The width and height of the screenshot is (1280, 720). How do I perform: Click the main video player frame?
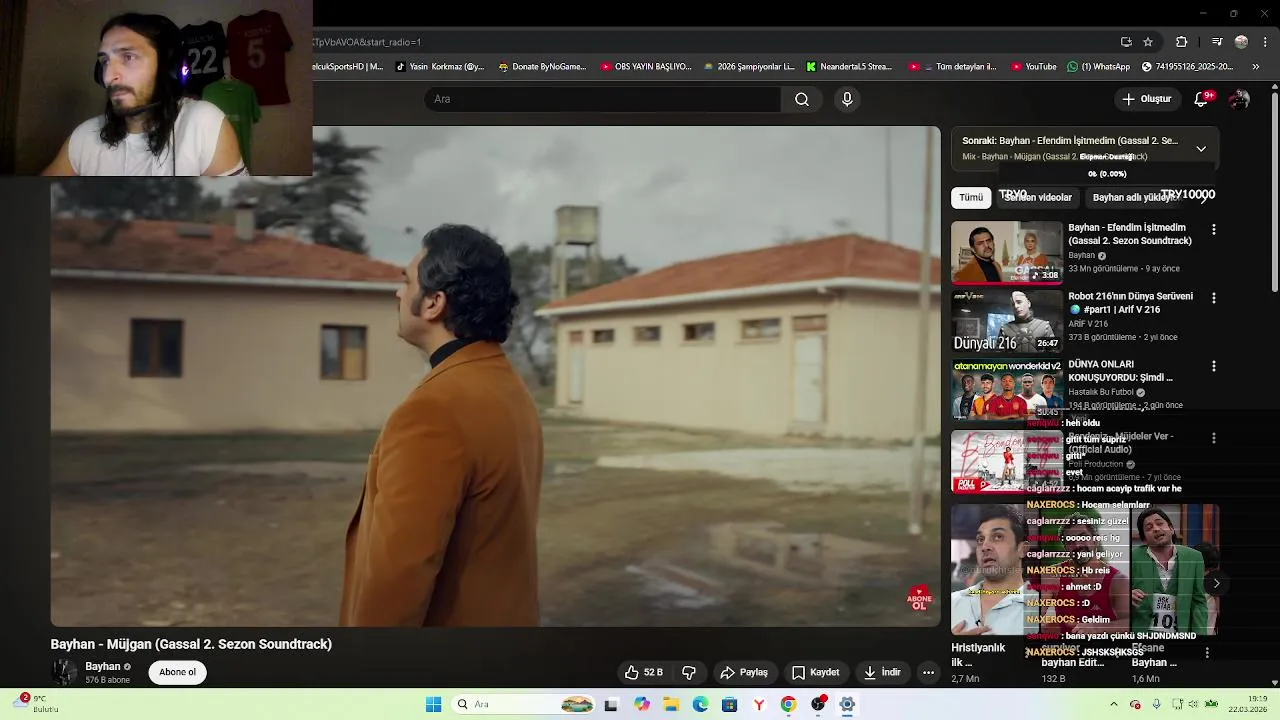495,376
